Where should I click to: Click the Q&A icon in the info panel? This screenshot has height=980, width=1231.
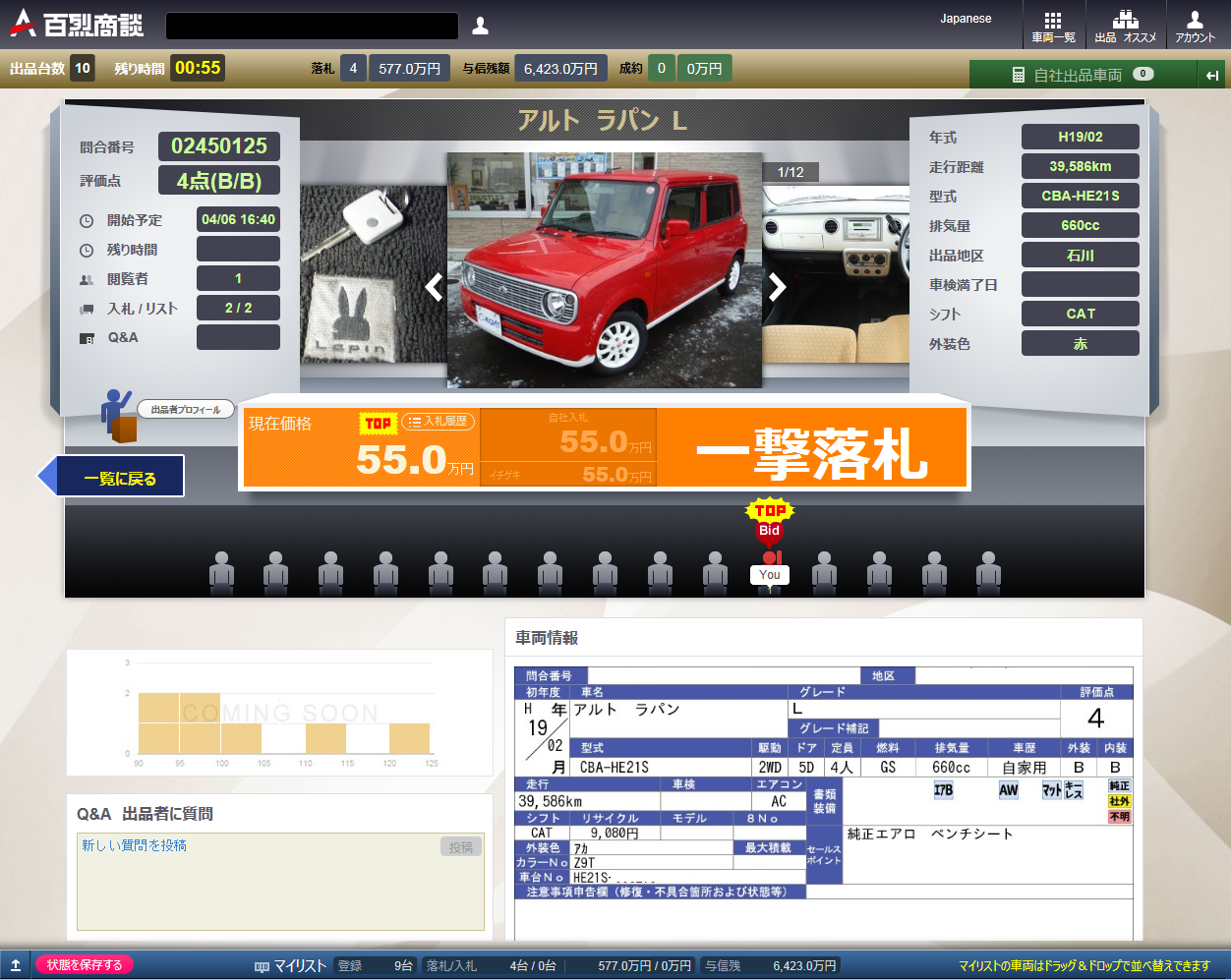(87, 338)
